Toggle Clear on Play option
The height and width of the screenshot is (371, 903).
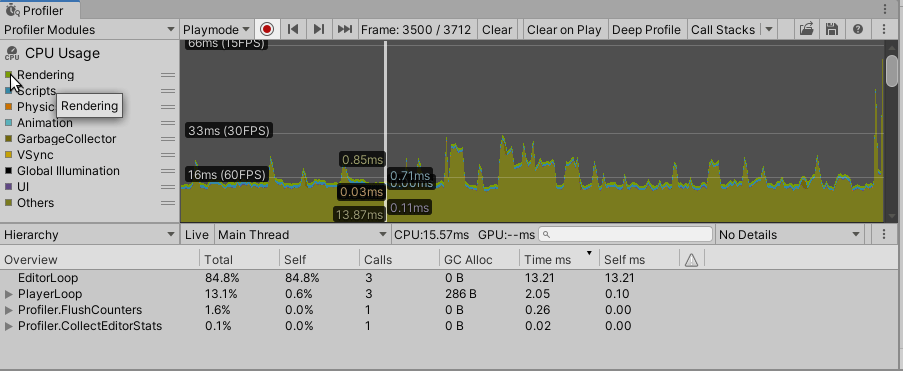pyautogui.click(x=564, y=29)
